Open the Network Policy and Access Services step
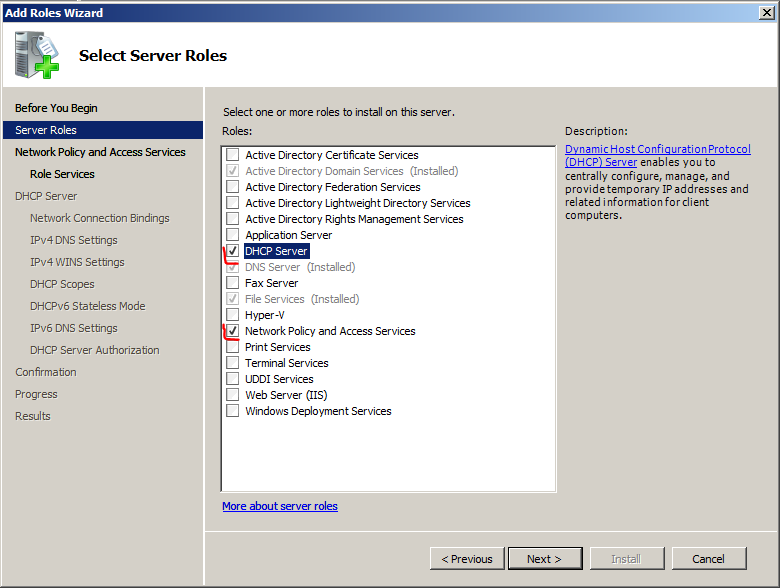 pos(100,152)
